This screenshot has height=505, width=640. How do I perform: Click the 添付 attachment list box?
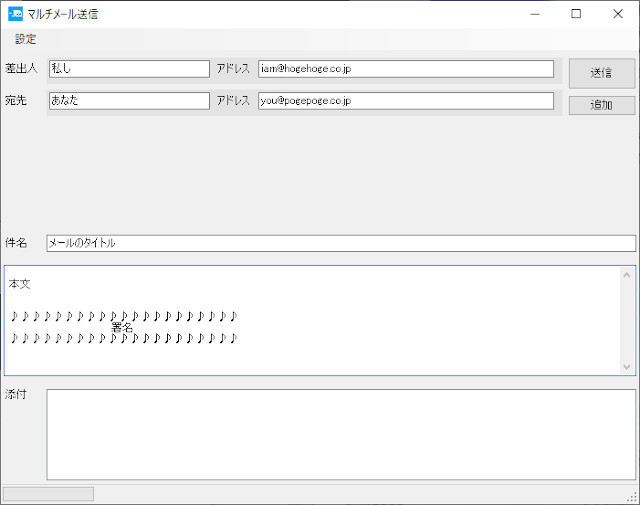coord(341,434)
